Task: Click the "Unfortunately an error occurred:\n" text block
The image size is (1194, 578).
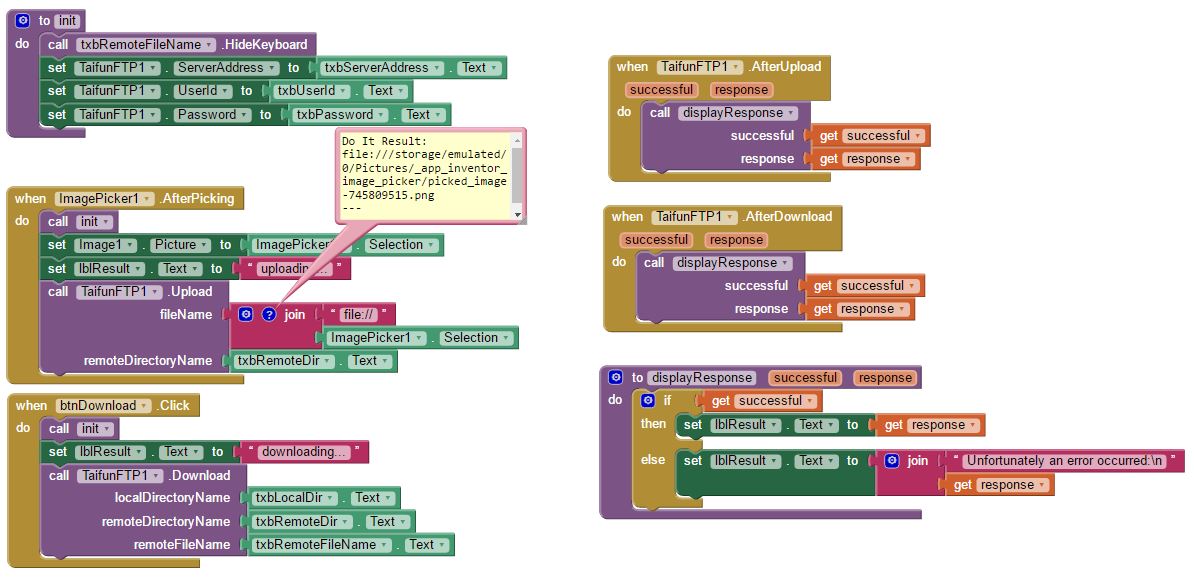Action: coord(1064,461)
